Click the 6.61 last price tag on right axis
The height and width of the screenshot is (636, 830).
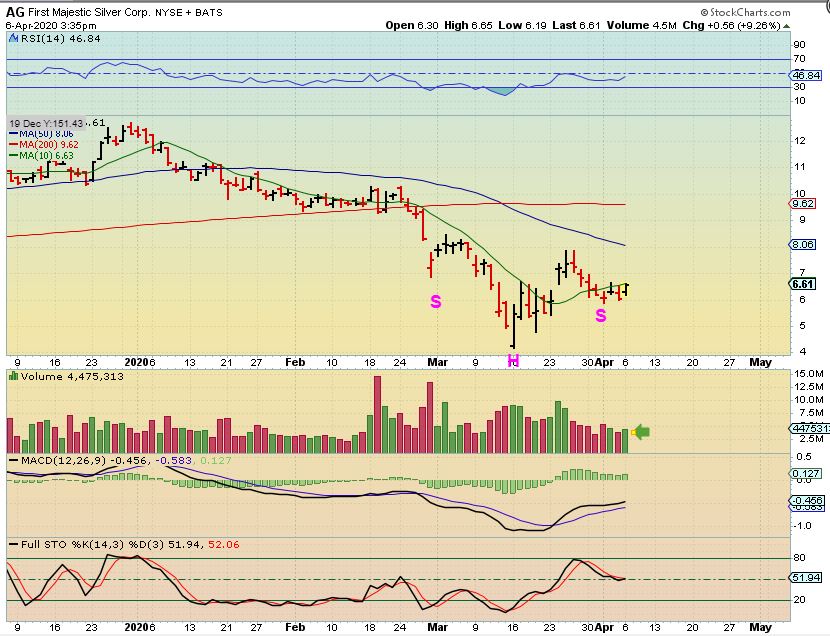coord(803,284)
